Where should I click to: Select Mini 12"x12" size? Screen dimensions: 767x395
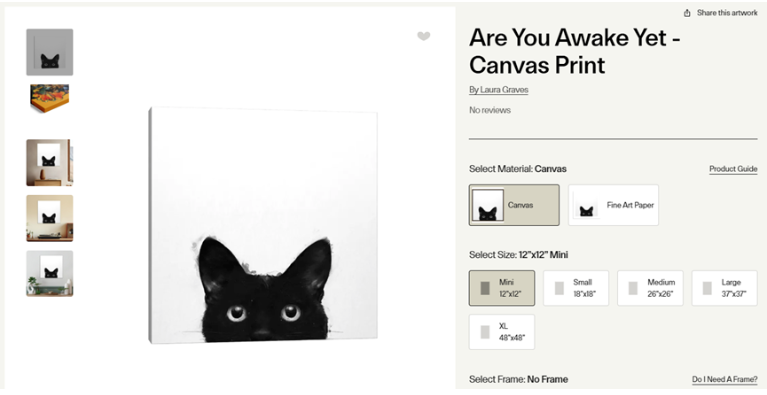coord(502,288)
